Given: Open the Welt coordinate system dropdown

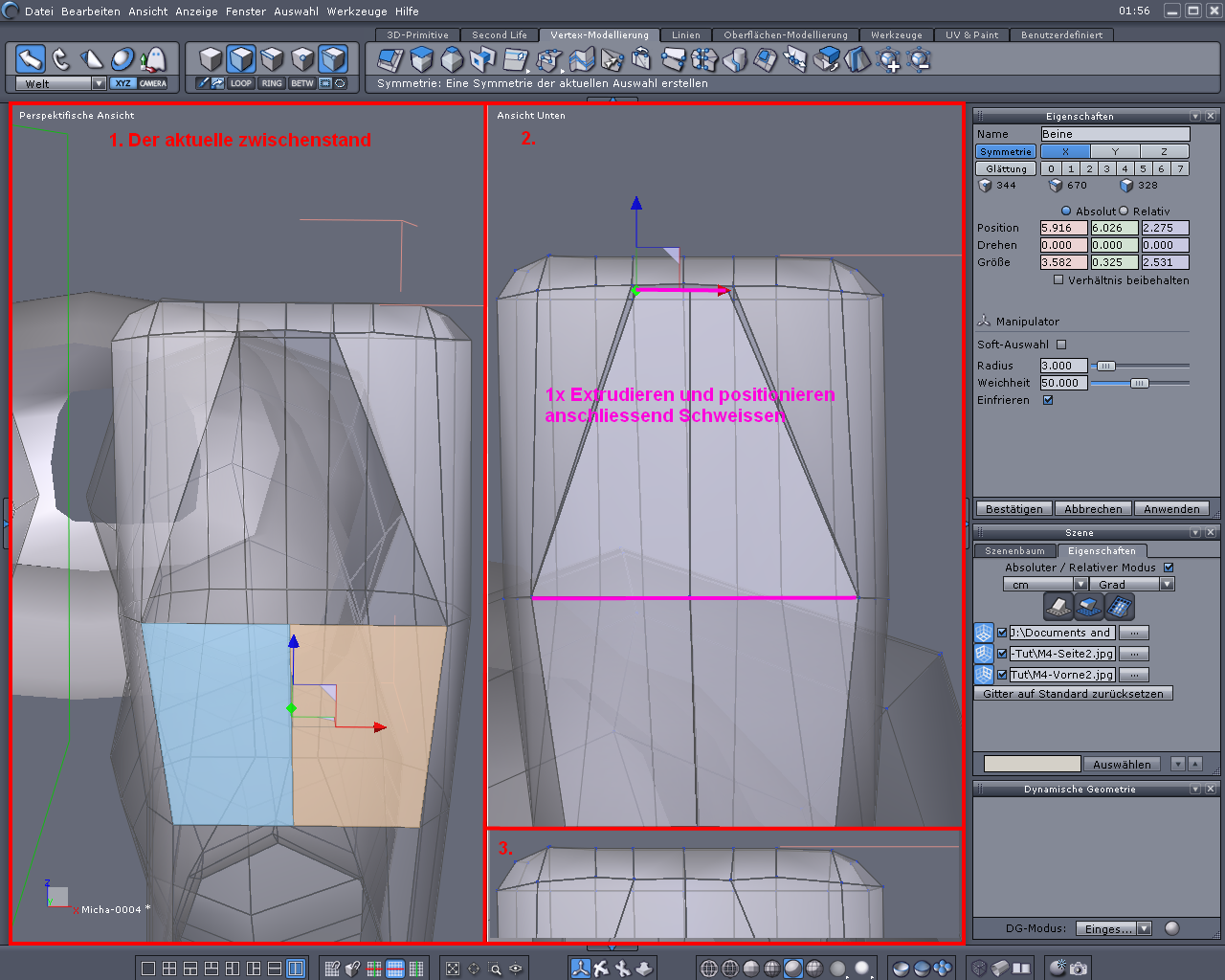Looking at the screenshot, I should click(99, 84).
